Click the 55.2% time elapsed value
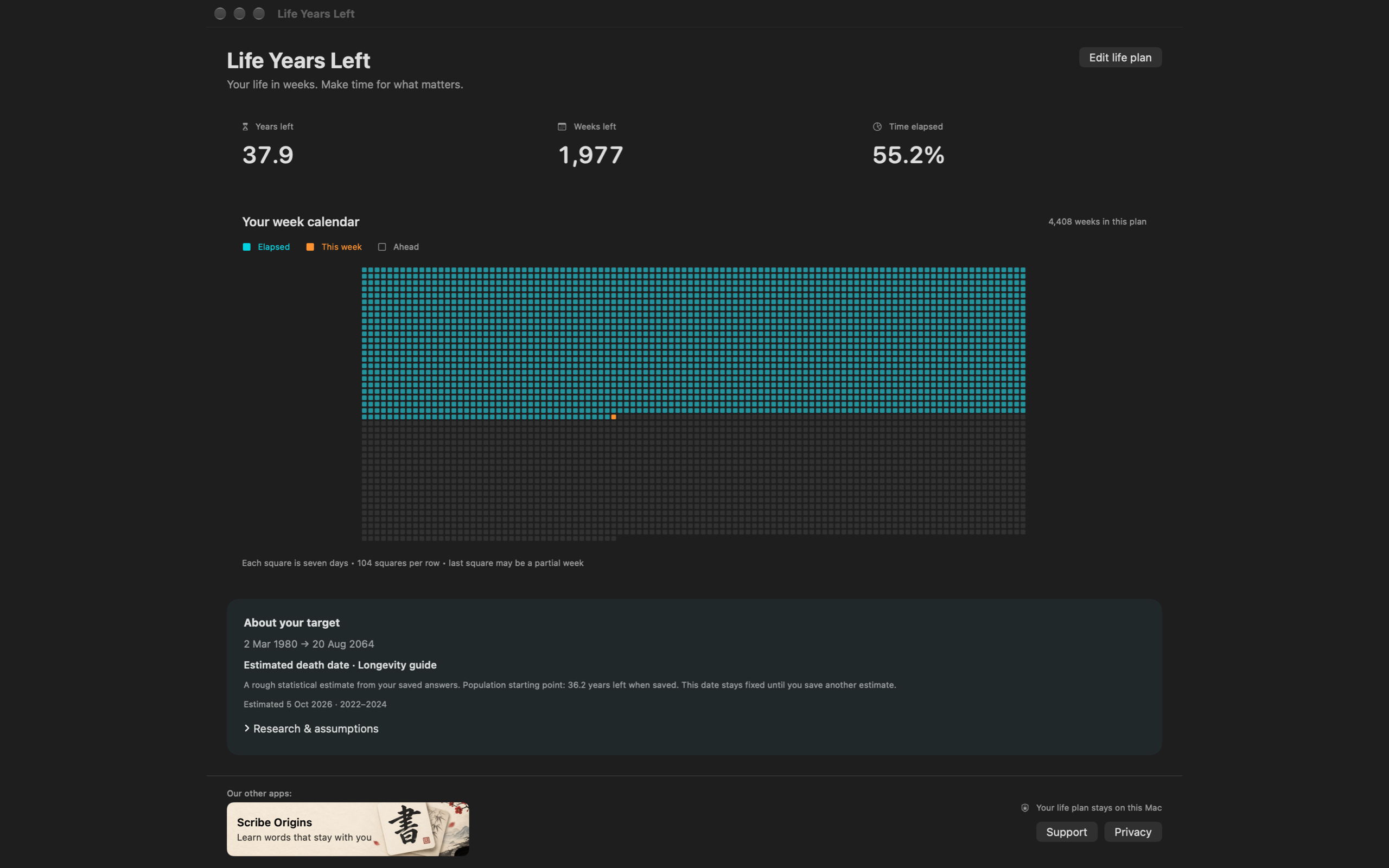 pos(908,155)
